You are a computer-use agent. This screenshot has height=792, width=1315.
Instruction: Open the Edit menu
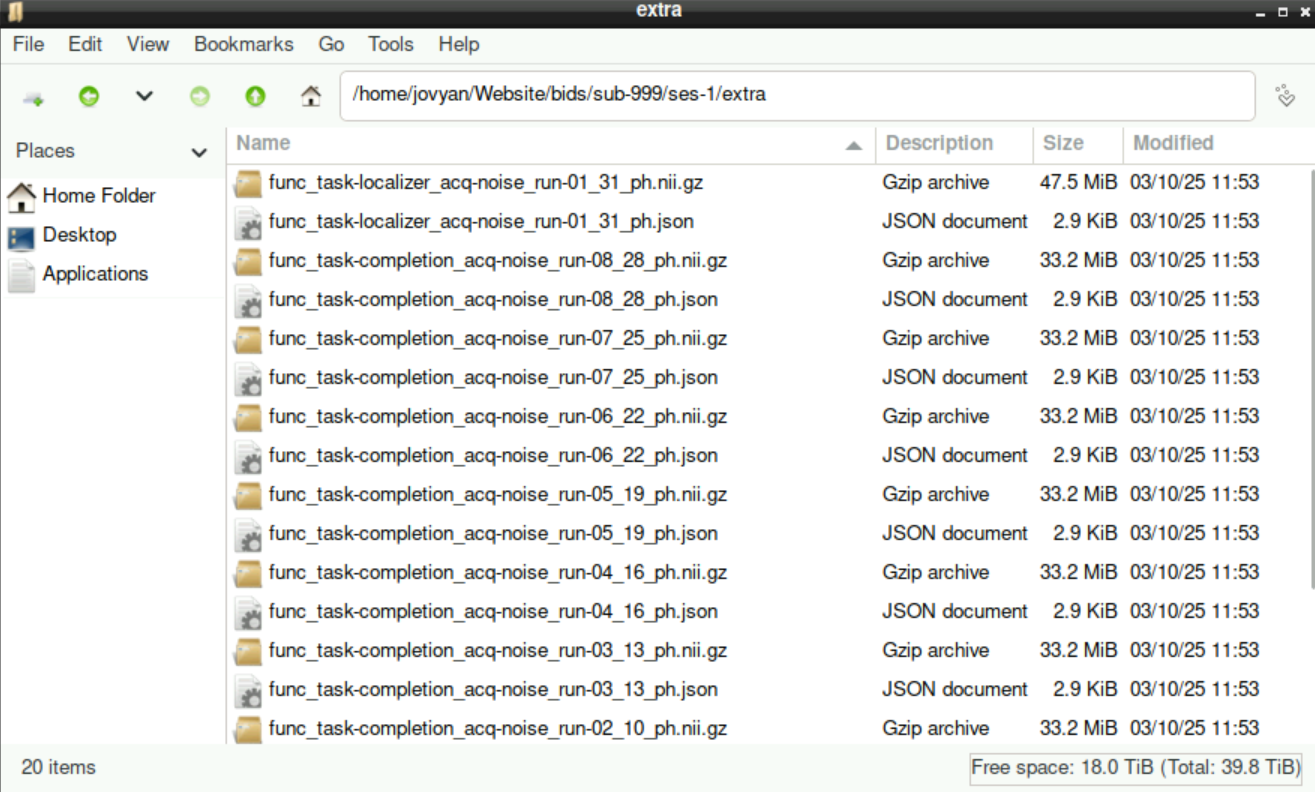point(85,44)
